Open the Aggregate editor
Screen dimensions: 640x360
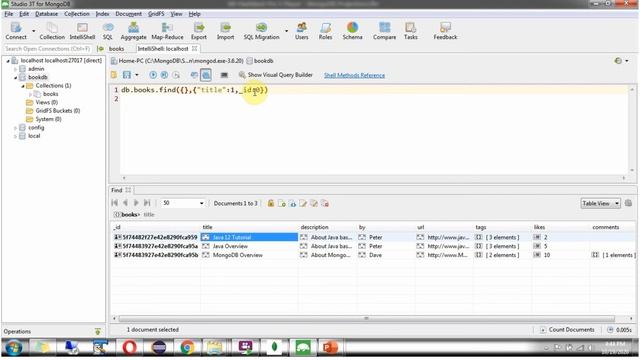click(x=133, y=31)
